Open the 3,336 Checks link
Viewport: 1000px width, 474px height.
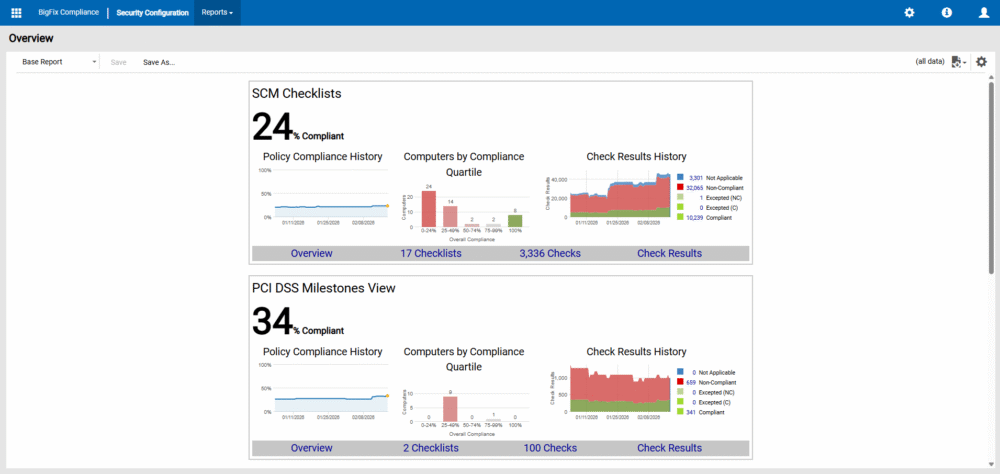click(x=549, y=253)
